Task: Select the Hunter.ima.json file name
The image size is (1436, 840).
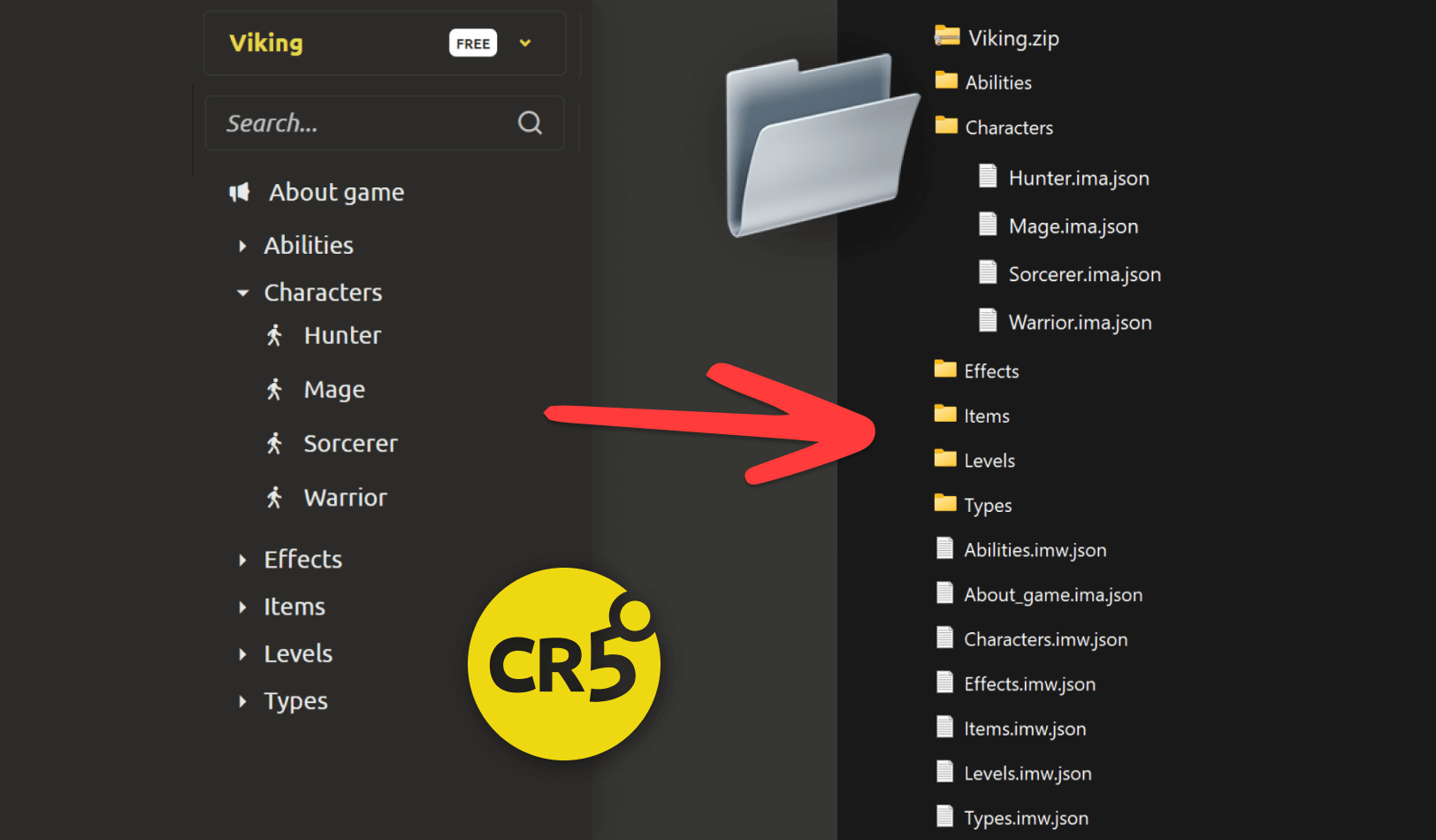Action: click(1079, 178)
